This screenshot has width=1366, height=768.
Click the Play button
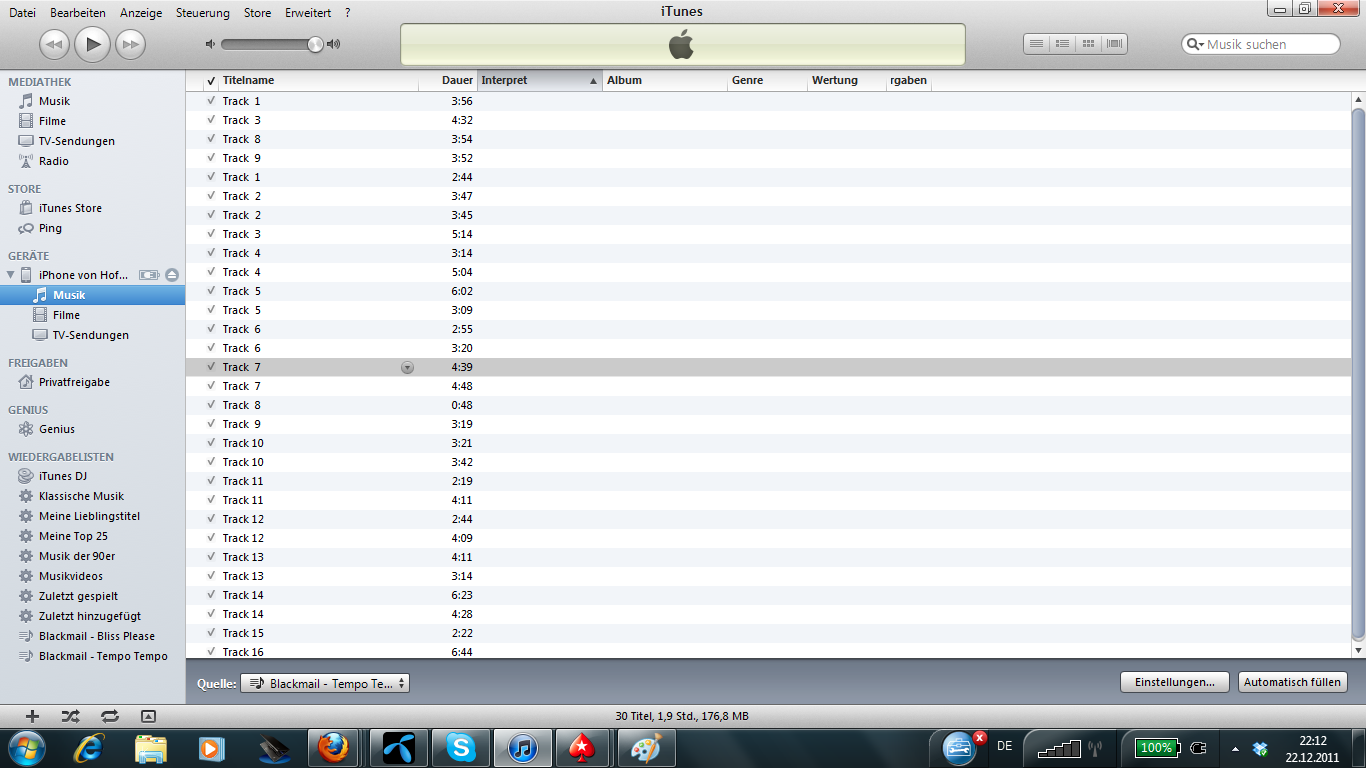click(92, 43)
